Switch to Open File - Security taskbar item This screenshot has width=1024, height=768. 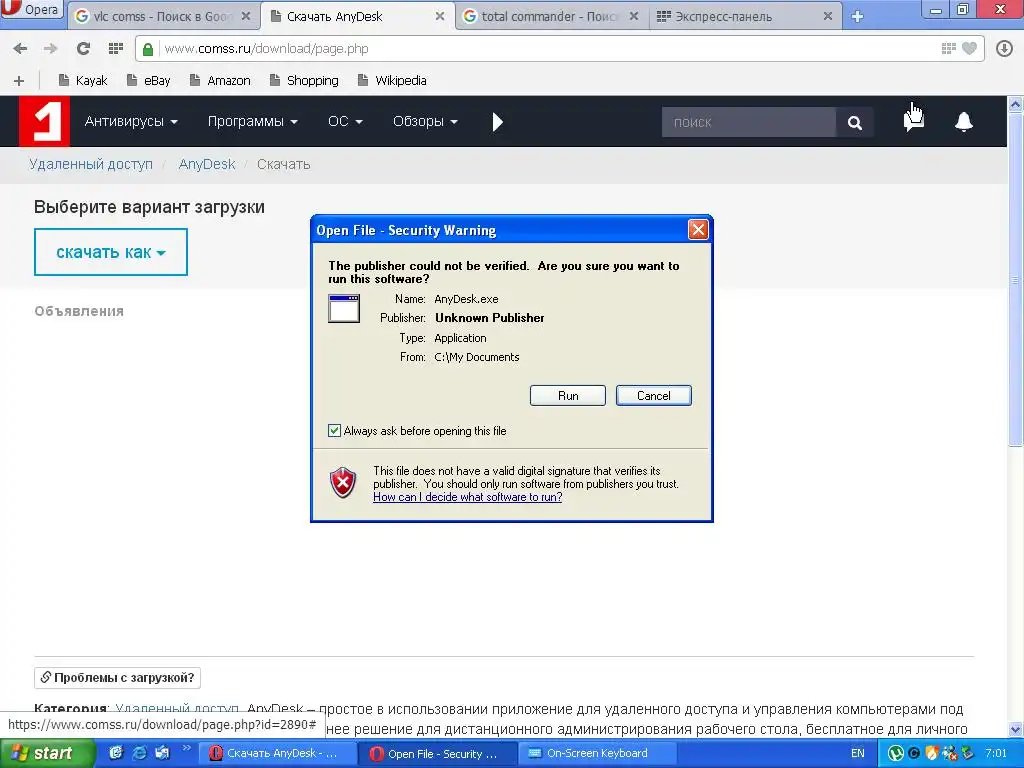click(438, 754)
